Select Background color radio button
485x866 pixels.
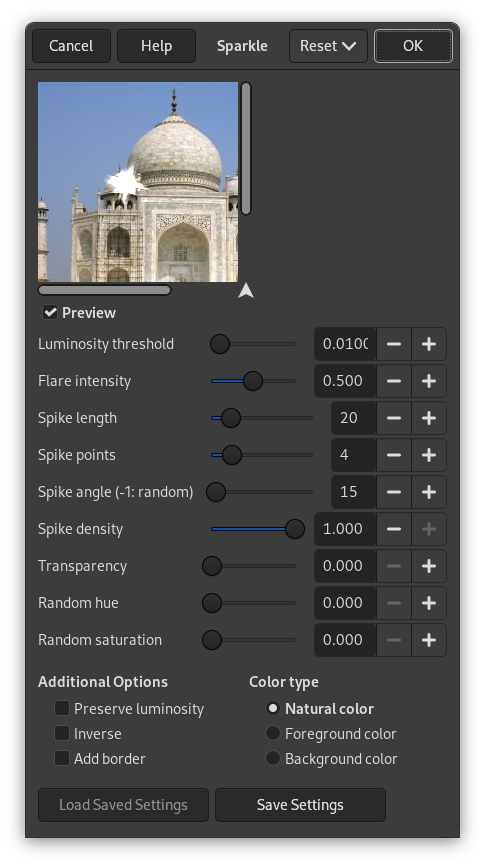tap(273, 758)
